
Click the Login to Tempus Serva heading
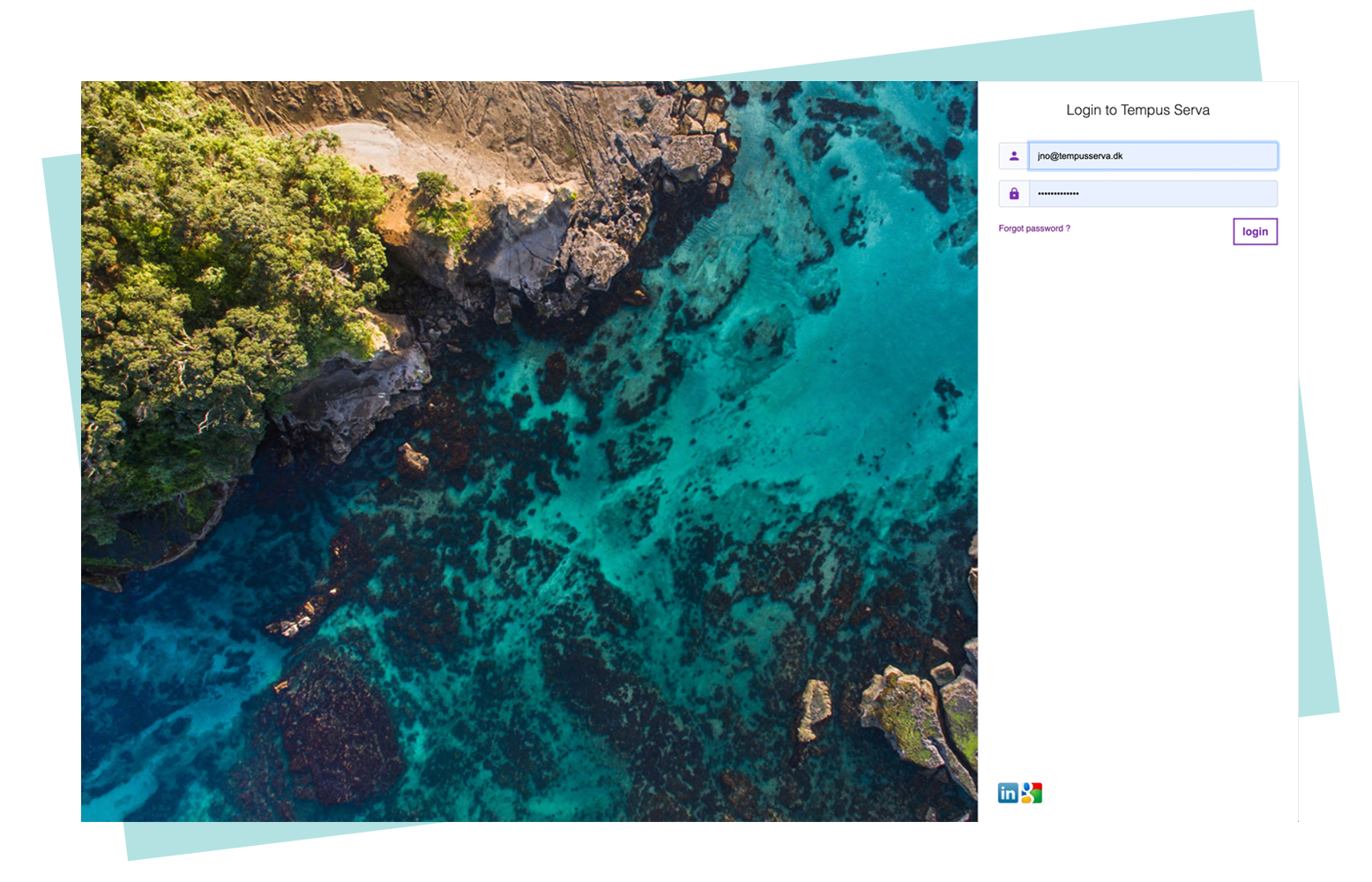pyautogui.click(x=1137, y=110)
